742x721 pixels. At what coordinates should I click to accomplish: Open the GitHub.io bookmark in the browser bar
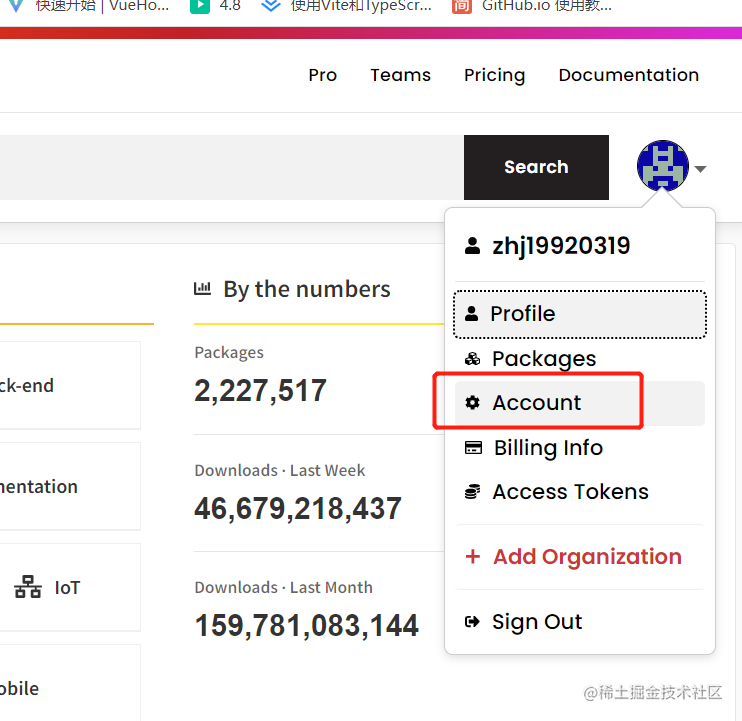(x=532, y=6)
